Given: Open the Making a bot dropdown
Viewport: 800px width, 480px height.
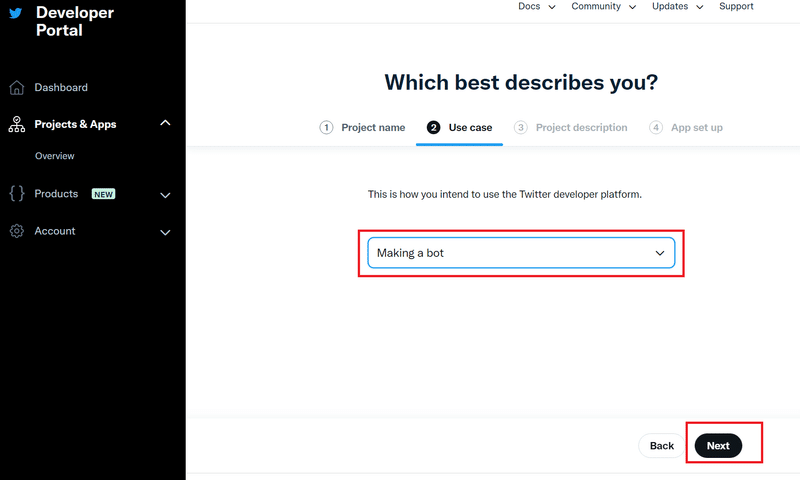Looking at the screenshot, I should tap(521, 253).
